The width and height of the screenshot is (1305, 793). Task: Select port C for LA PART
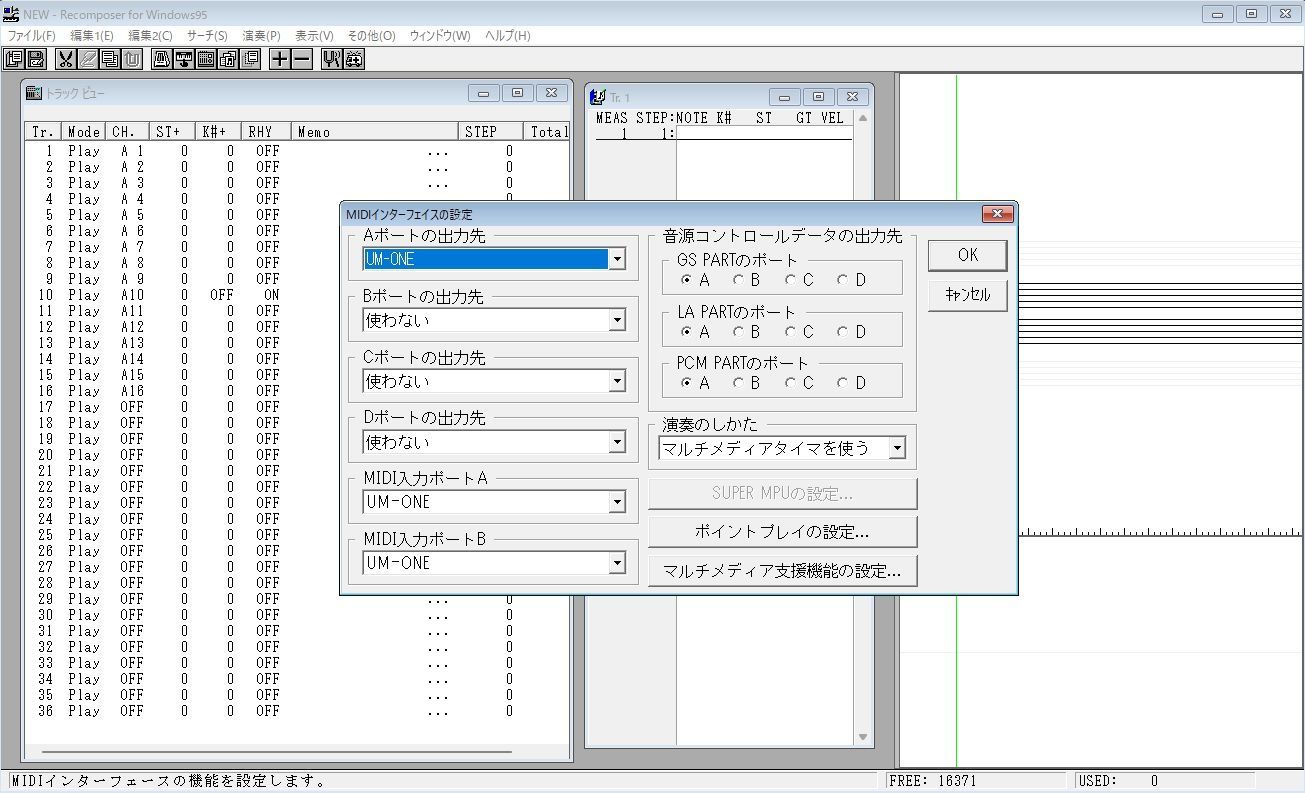point(790,332)
